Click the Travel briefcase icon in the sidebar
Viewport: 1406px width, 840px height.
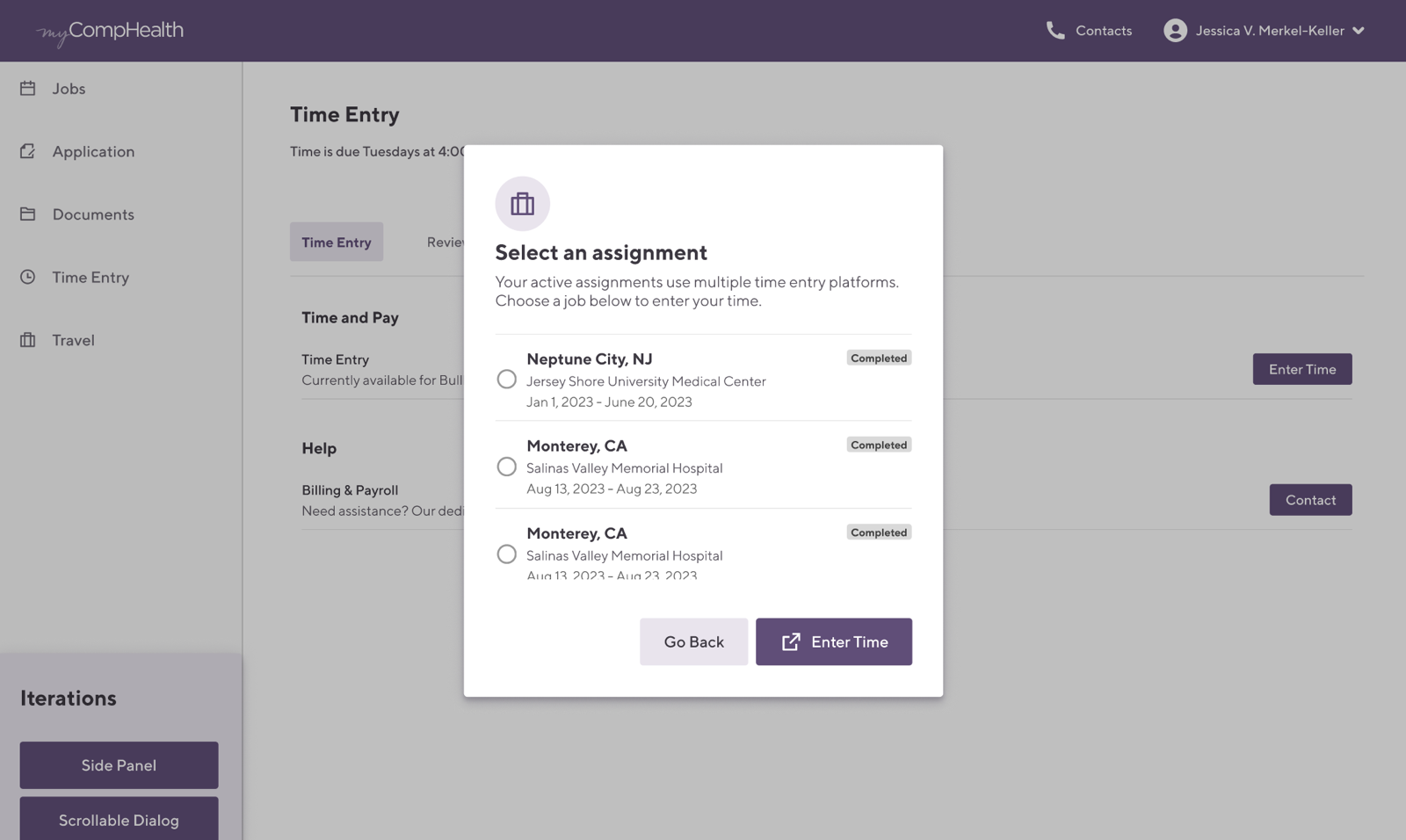coord(27,340)
